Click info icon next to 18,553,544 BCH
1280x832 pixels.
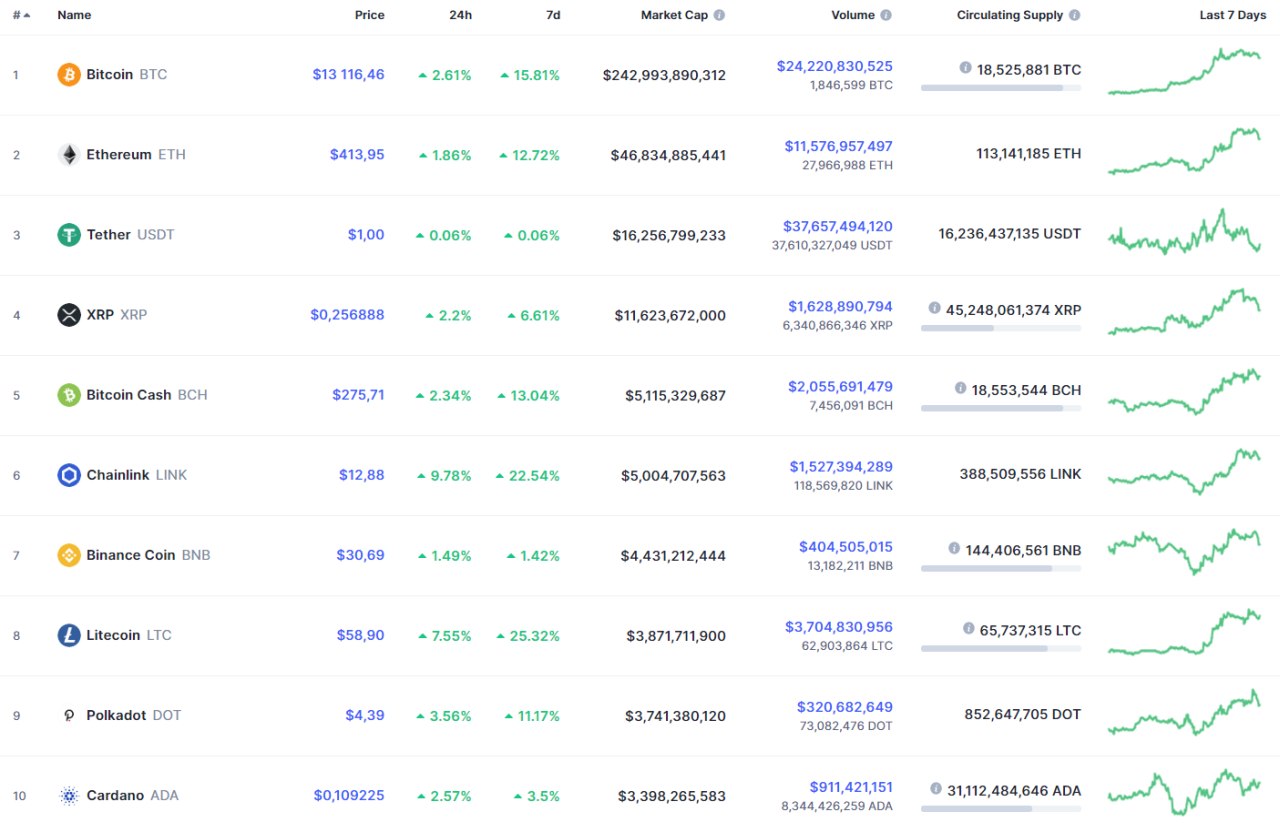960,388
